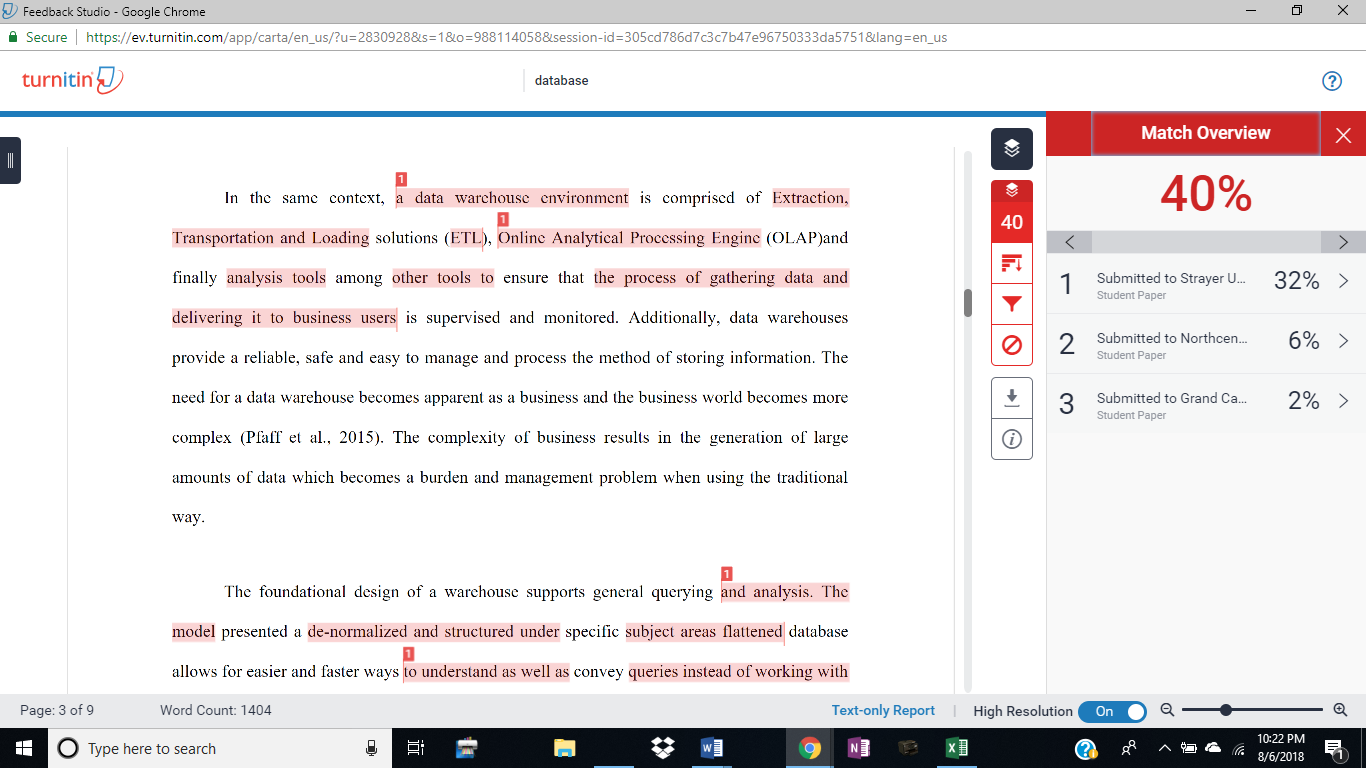Expand Northcentral match details chevron
Image resolution: width=1366 pixels, height=768 pixels.
tap(1343, 341)
